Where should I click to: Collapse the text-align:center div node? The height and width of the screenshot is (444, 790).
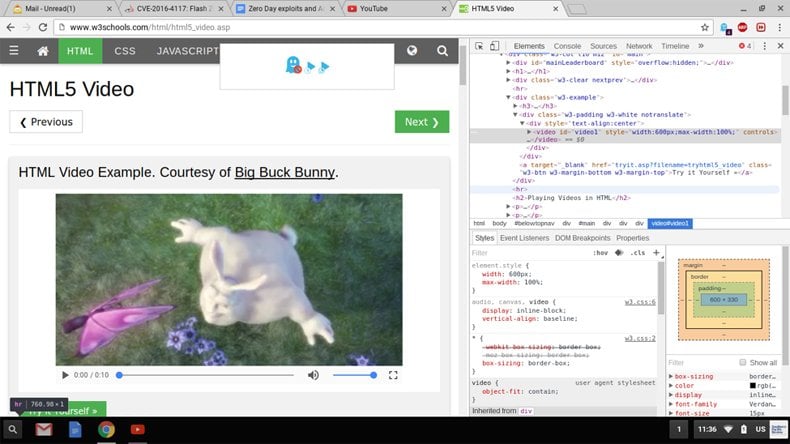click(x=522, y=123)
